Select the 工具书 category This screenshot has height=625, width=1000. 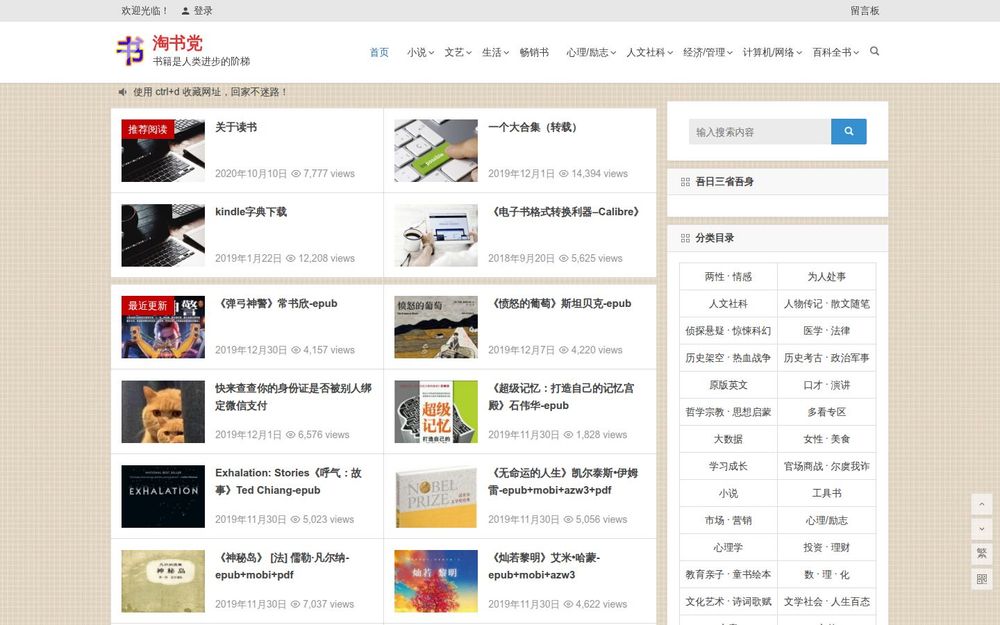(x=827, y=493)
